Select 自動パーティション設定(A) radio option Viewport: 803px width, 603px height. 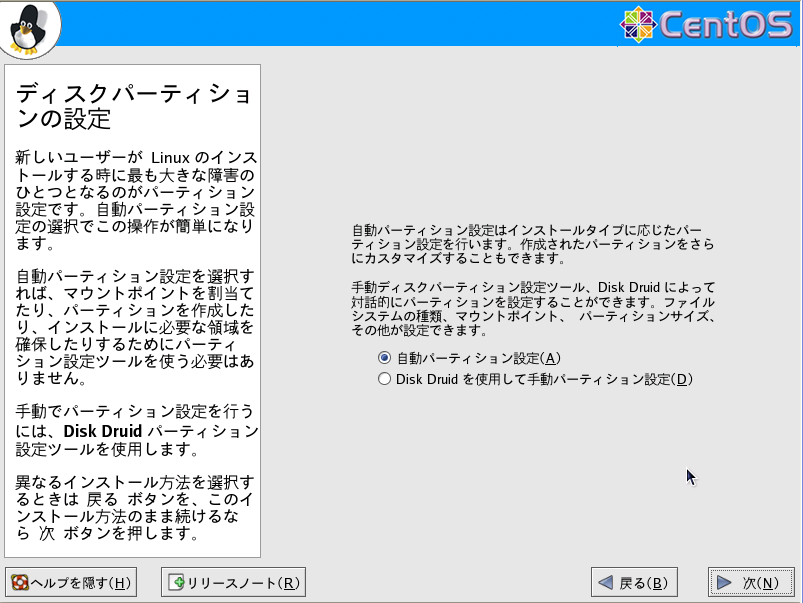point(469,358)
